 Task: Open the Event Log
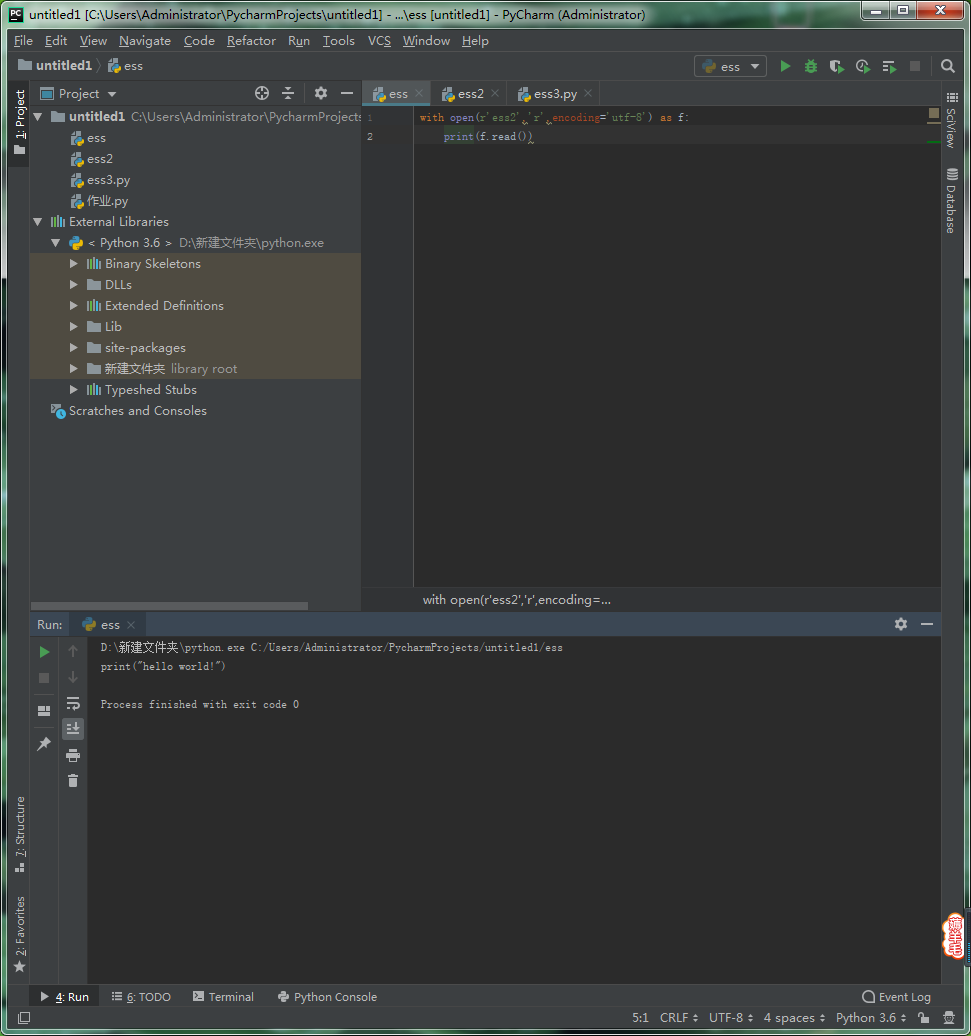tap(896, 996)
